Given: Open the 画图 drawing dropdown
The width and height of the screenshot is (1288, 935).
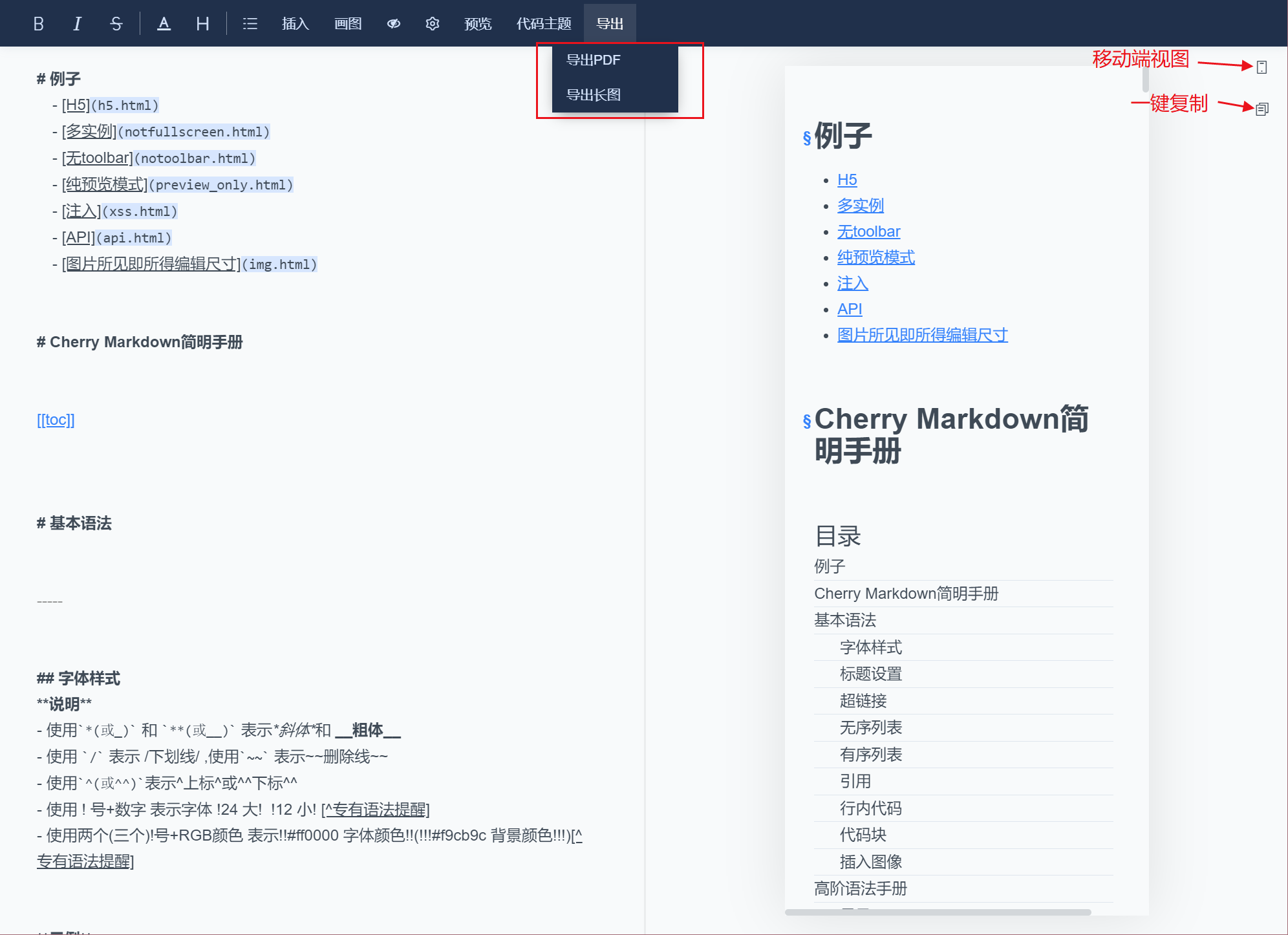Looking at the screenshot, I should coord(348,24).
